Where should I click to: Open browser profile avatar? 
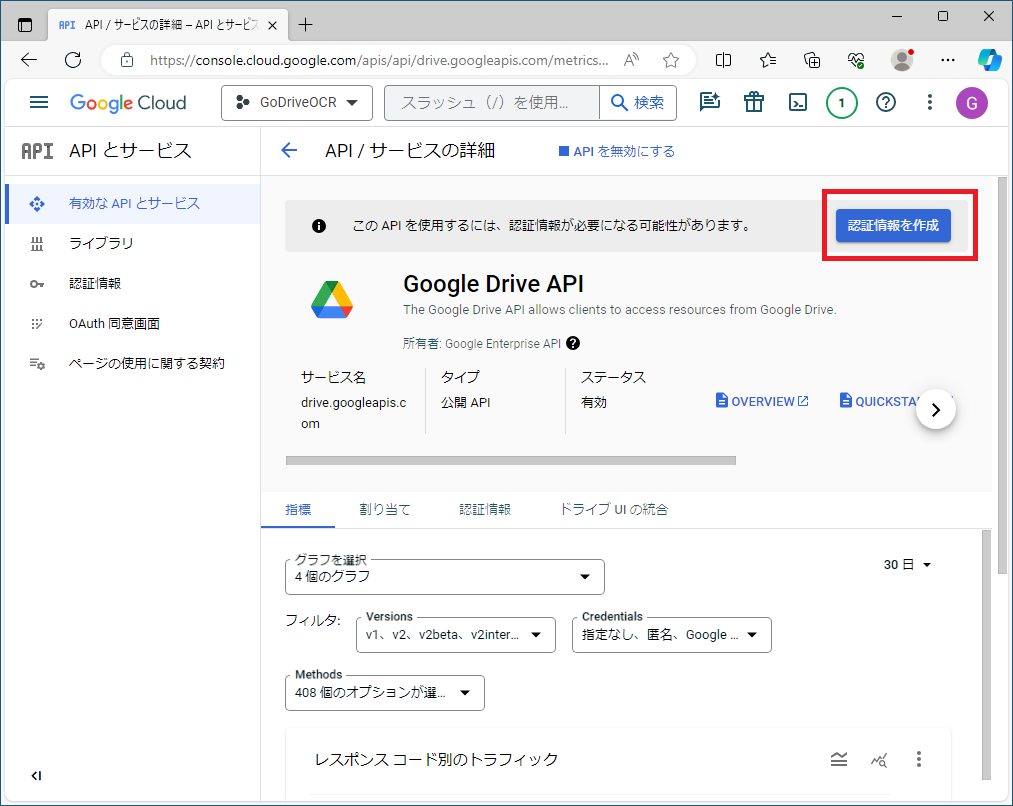[902, 60]
